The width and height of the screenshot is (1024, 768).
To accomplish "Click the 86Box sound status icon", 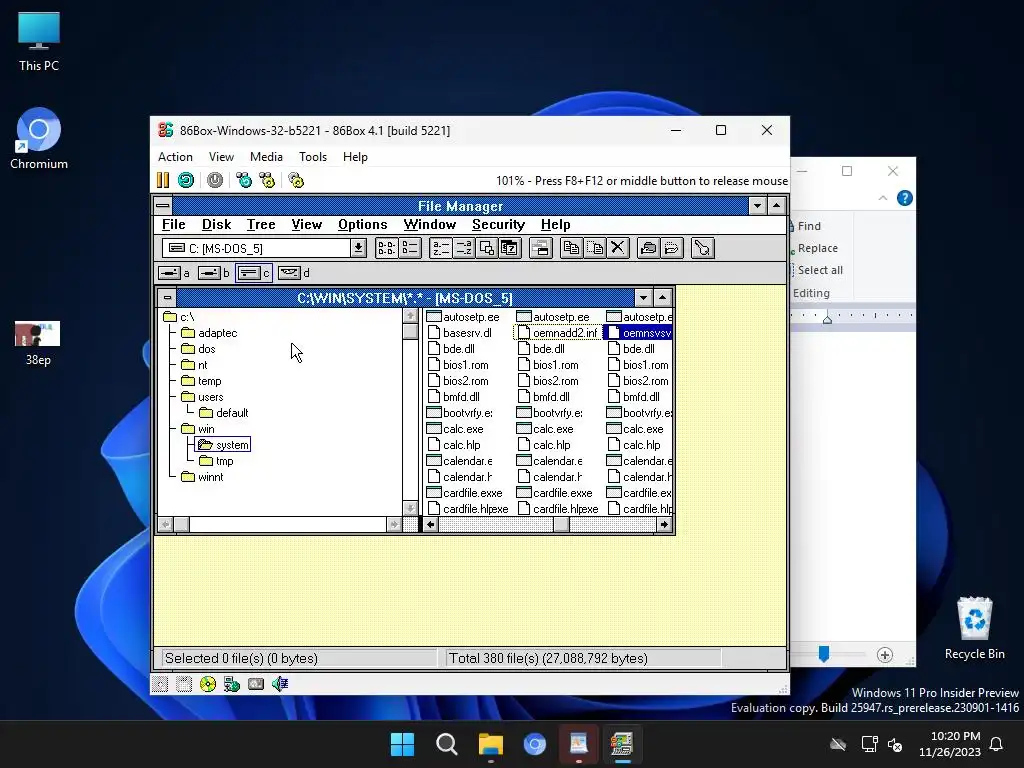I will 280,684.
